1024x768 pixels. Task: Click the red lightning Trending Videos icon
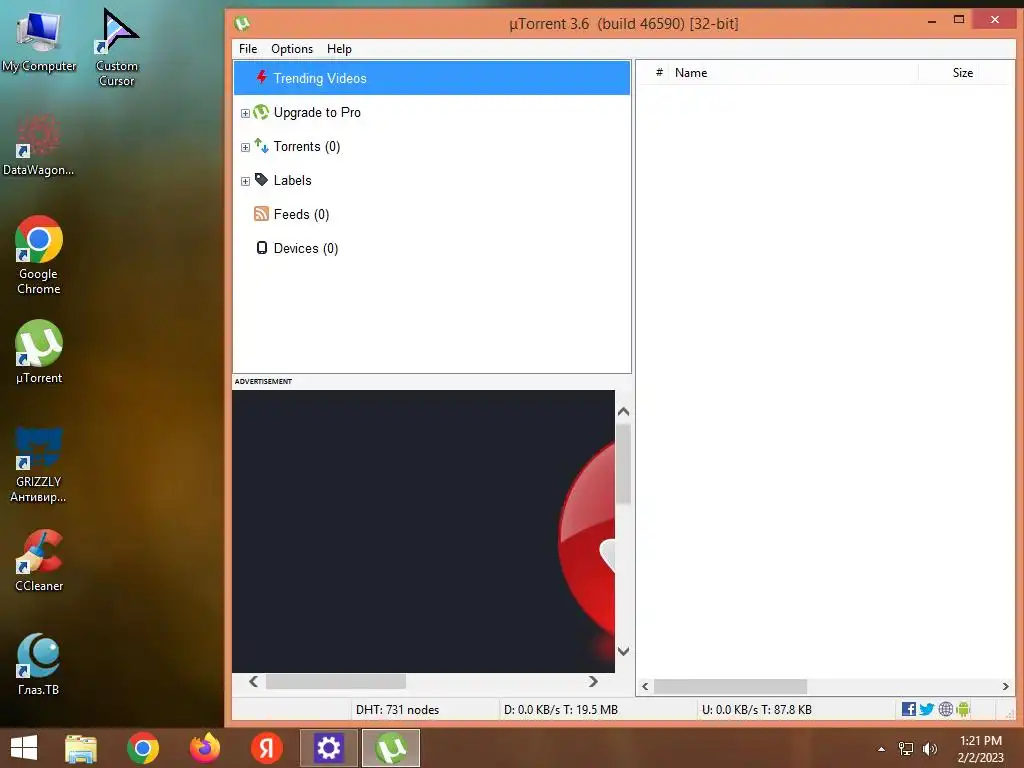coord(261,78)
